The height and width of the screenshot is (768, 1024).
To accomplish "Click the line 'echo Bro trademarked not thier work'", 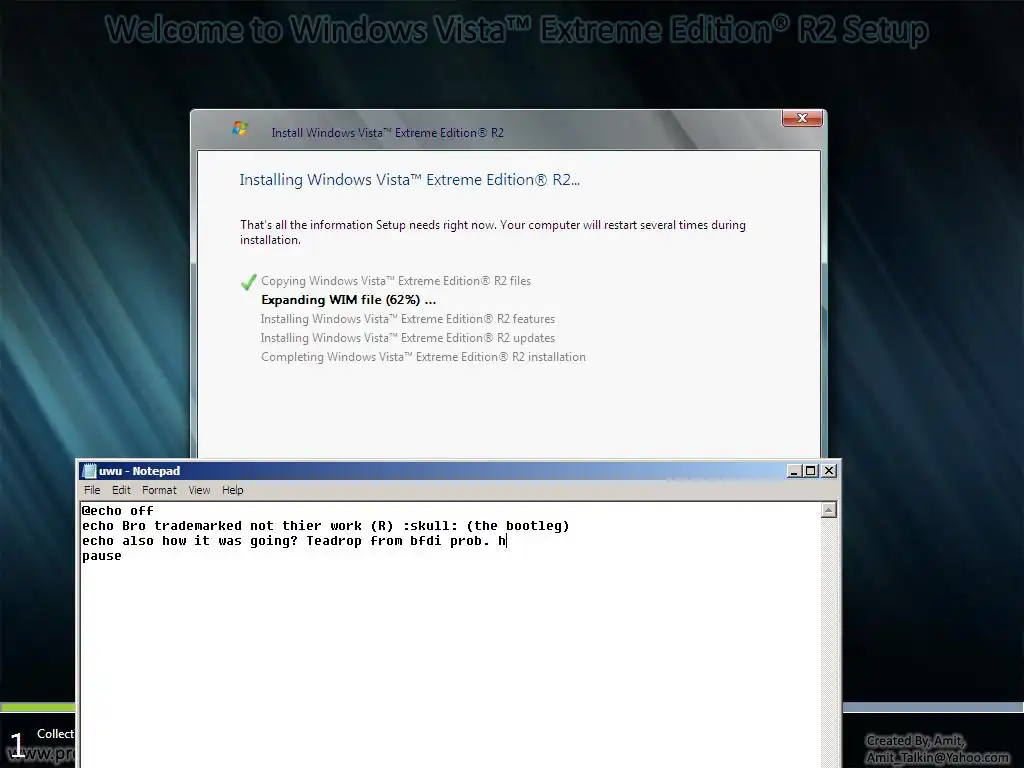I will click(x=325, y=526).
